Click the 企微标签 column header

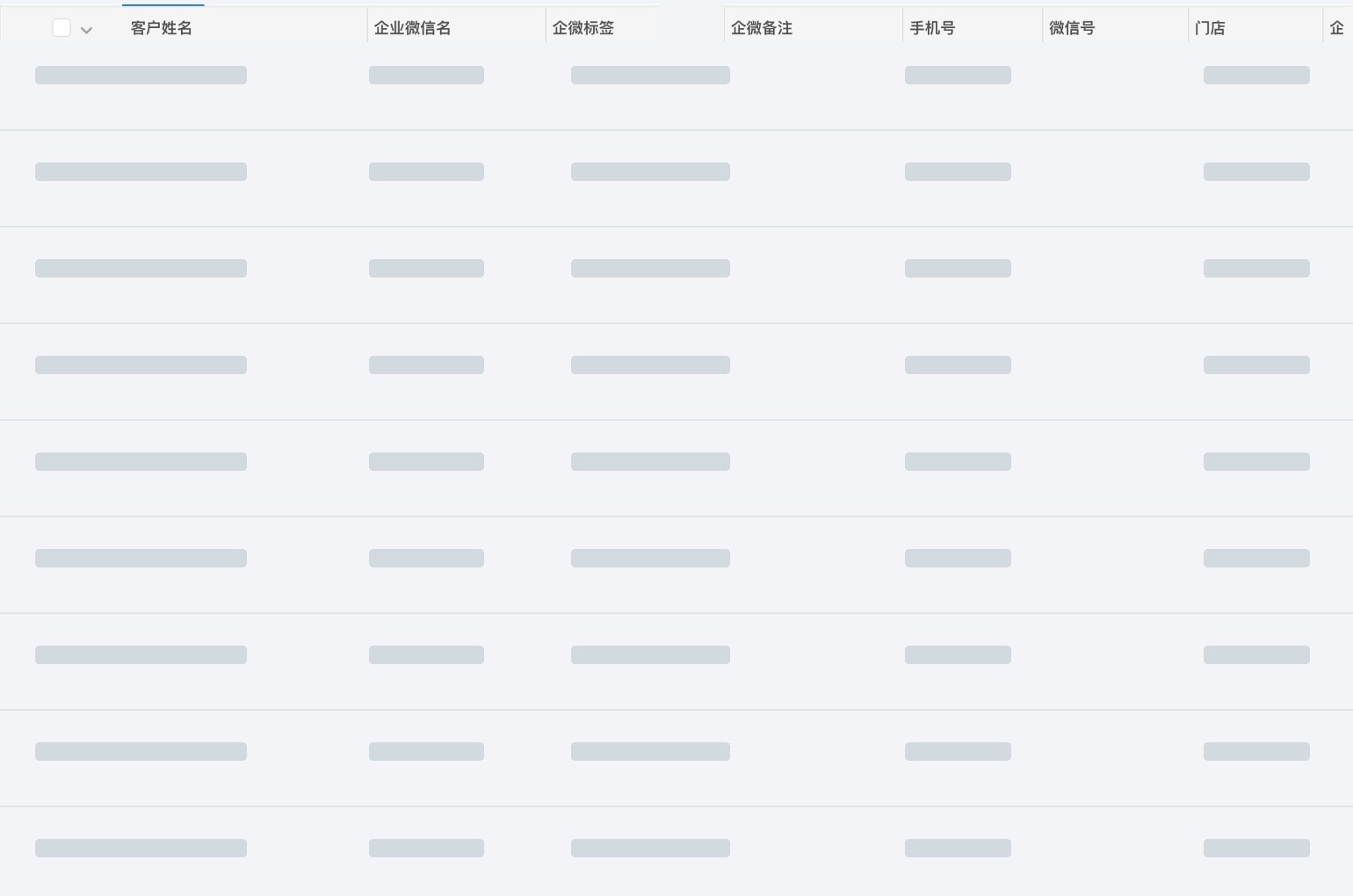click(x=583, y=28)
